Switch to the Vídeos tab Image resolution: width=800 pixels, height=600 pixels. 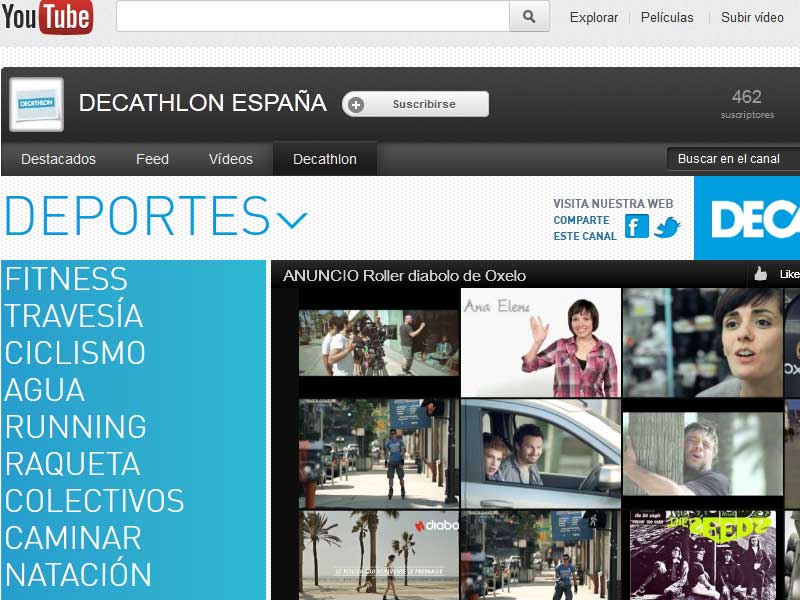pos(231,159)
